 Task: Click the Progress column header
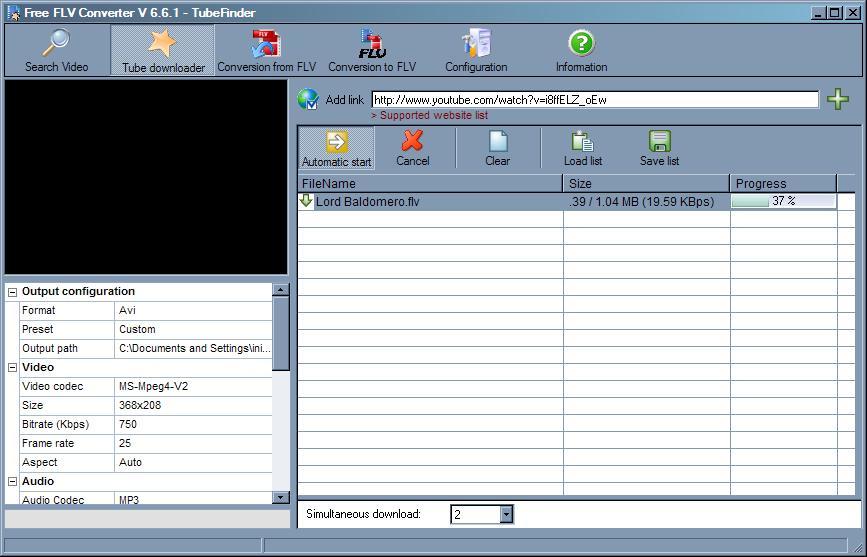coord(784,184)
